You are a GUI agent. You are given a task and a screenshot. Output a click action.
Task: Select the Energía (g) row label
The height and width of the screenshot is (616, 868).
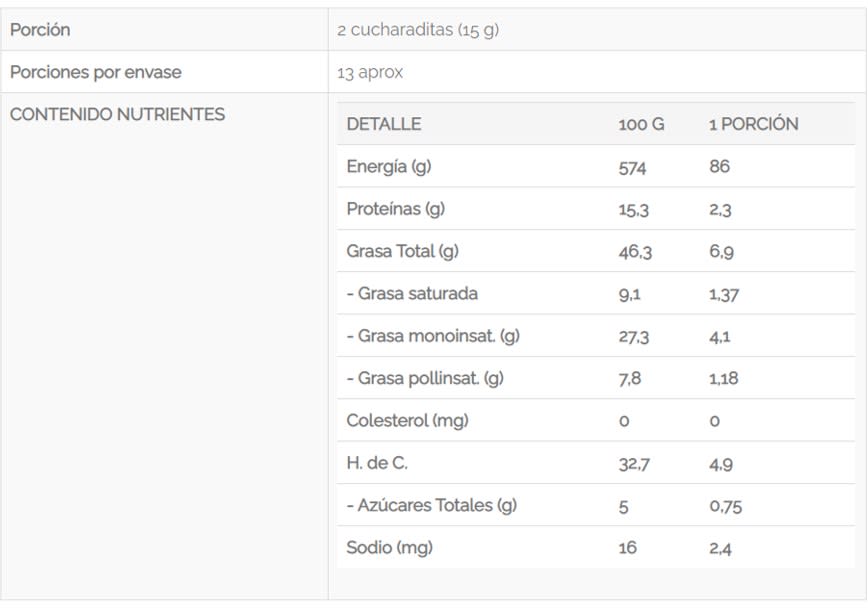pos(388,167)
